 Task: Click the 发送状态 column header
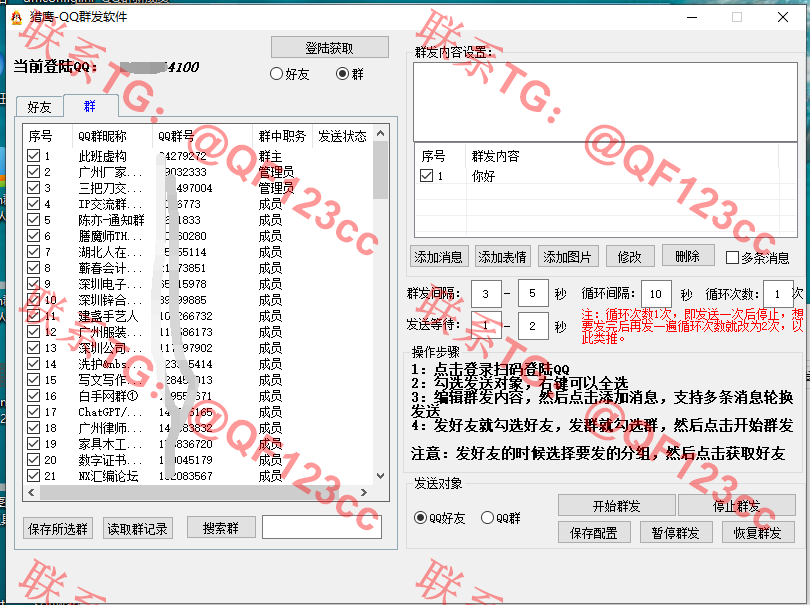(x=342, y=136)
